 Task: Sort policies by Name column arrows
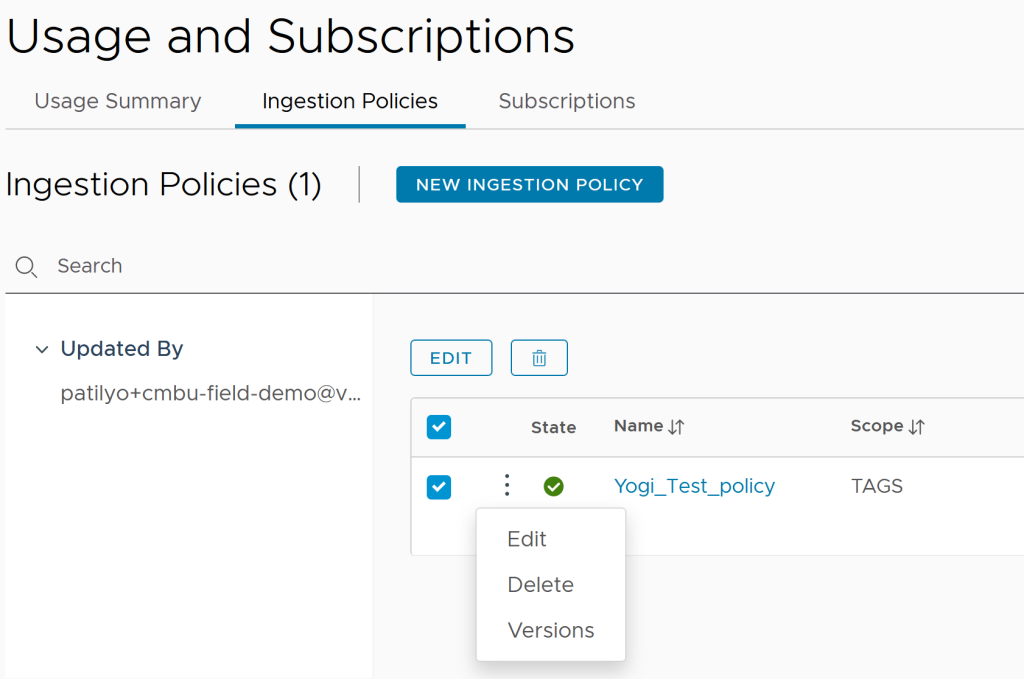pyautogui.click(x=677, y=427)
